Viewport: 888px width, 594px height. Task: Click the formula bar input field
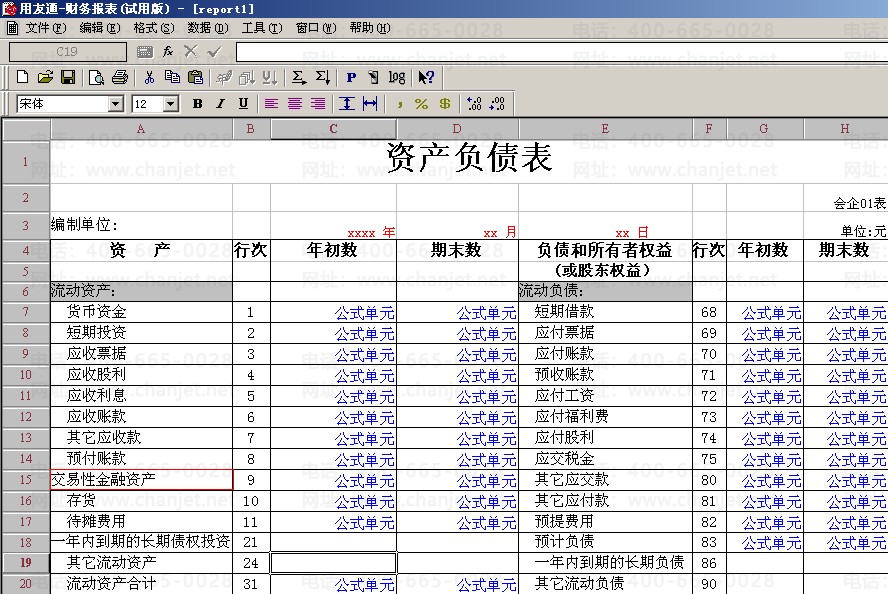pyautogui.click(x=561, y=52)
